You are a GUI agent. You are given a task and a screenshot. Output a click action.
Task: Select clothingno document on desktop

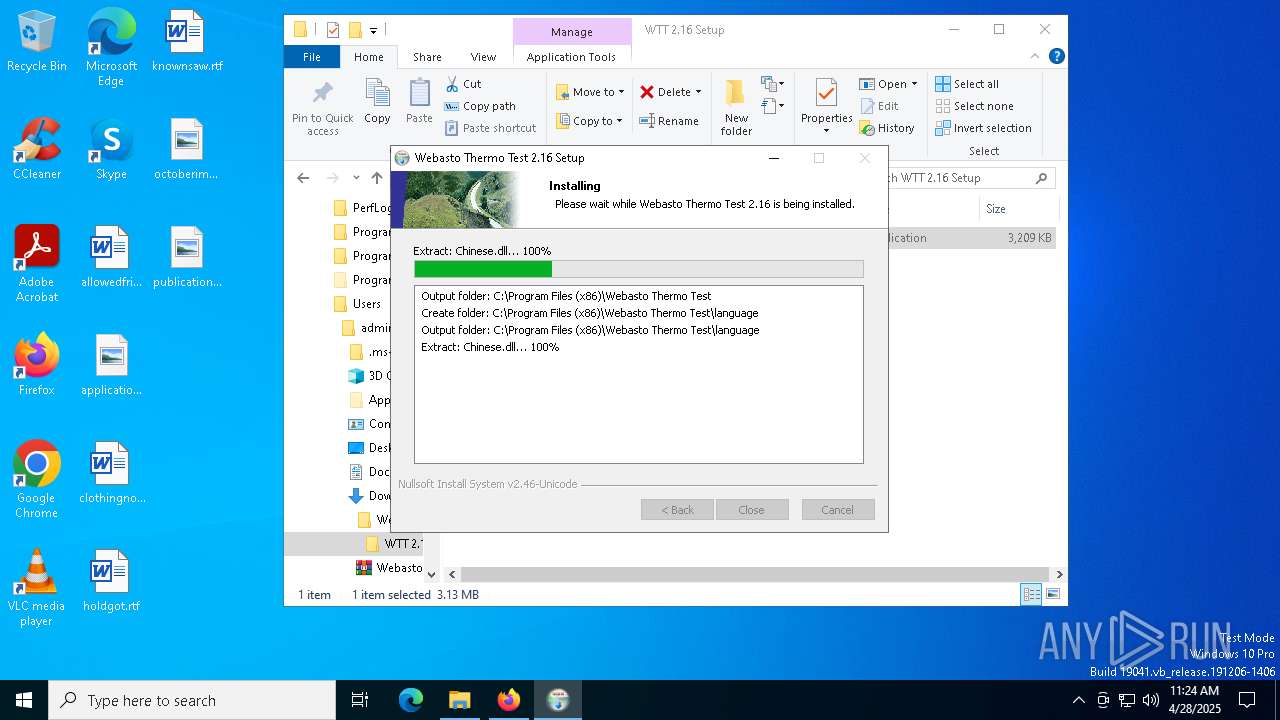point(111,474)
